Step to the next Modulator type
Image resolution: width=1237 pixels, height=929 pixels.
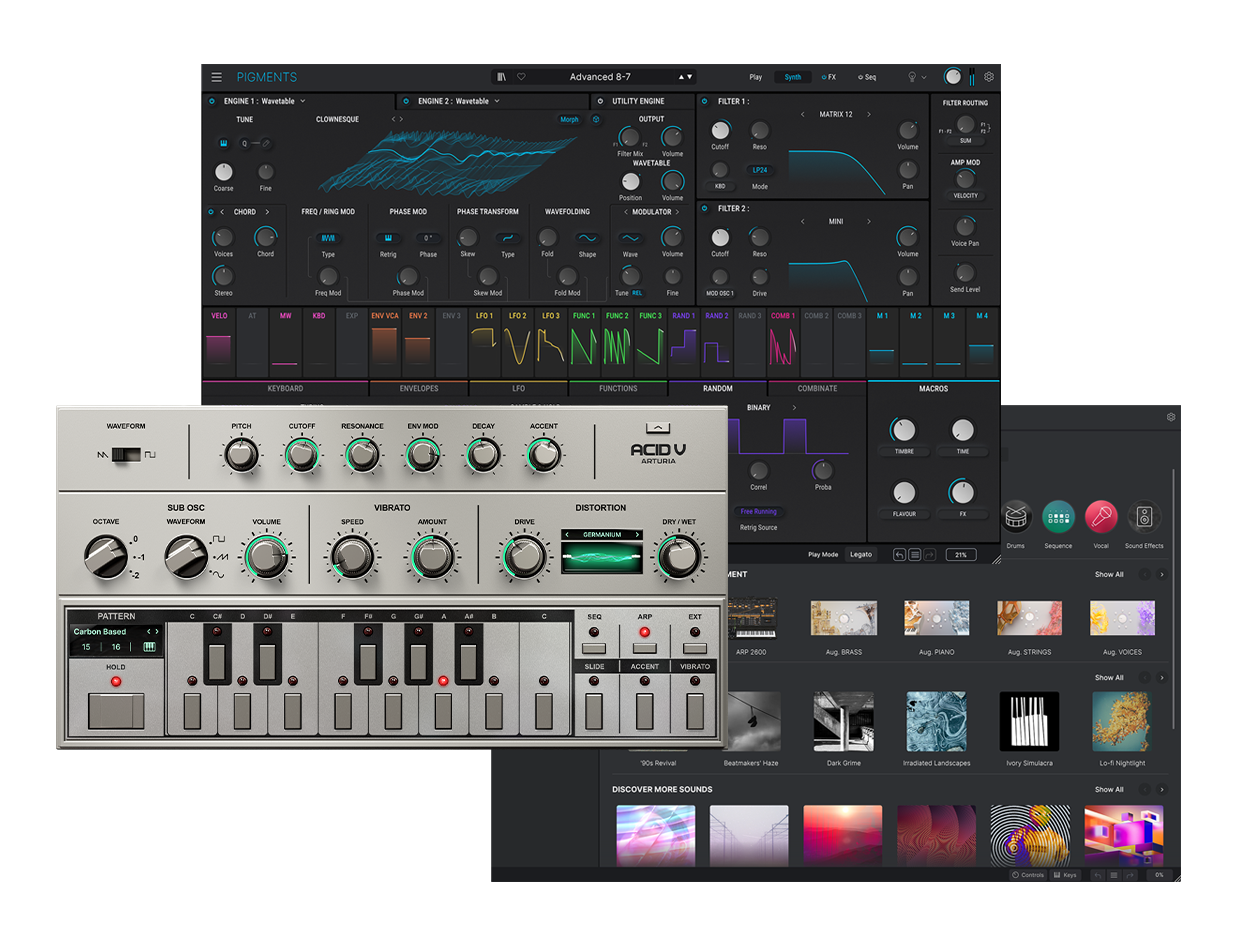(x=677, y=212)
